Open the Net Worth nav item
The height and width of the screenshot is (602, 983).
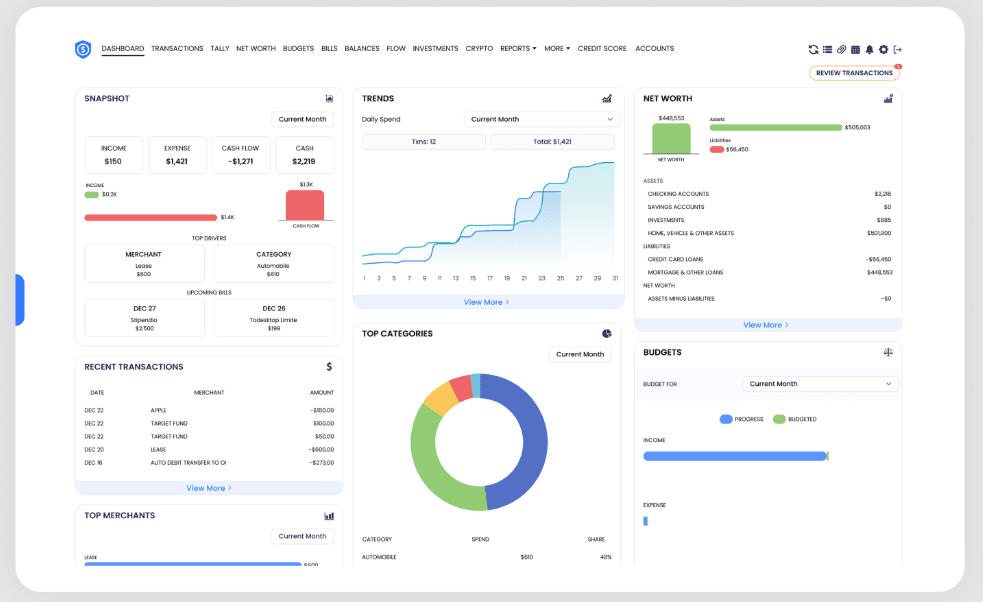pos(256,48)
